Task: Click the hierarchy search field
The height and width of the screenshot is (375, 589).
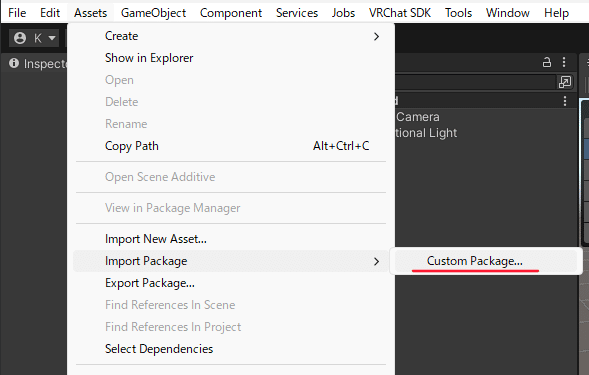Action: (x=475, y=82)
